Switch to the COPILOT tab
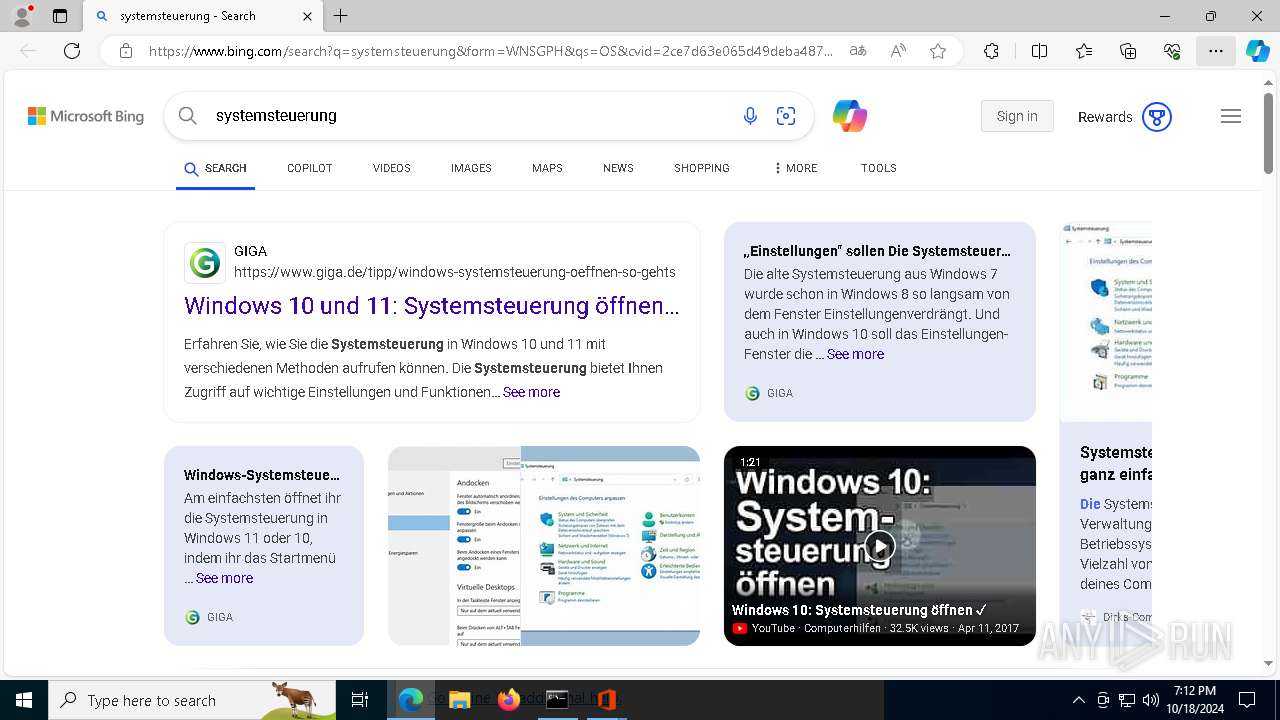The image size is (1280, 720). coord(310,168)
